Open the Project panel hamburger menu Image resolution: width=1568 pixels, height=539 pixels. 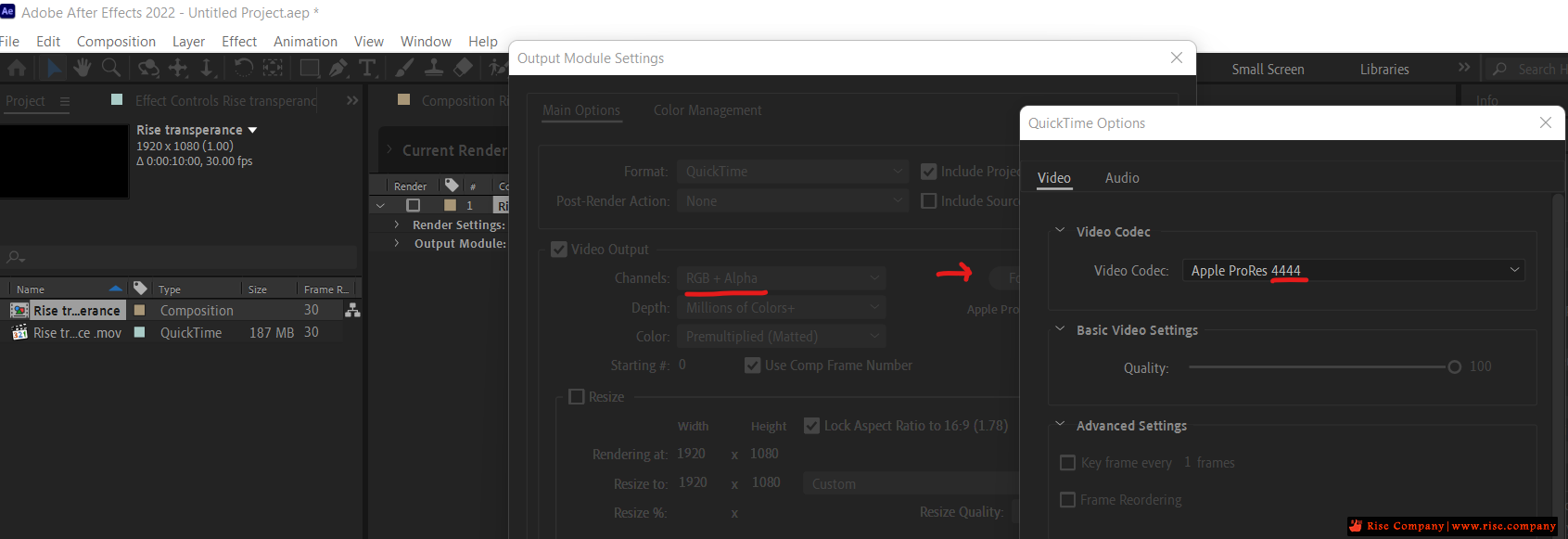point(65,101)
